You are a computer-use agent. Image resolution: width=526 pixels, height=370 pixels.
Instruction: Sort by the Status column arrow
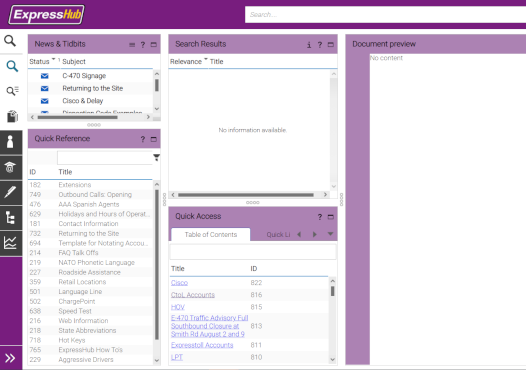coord(53,59)
